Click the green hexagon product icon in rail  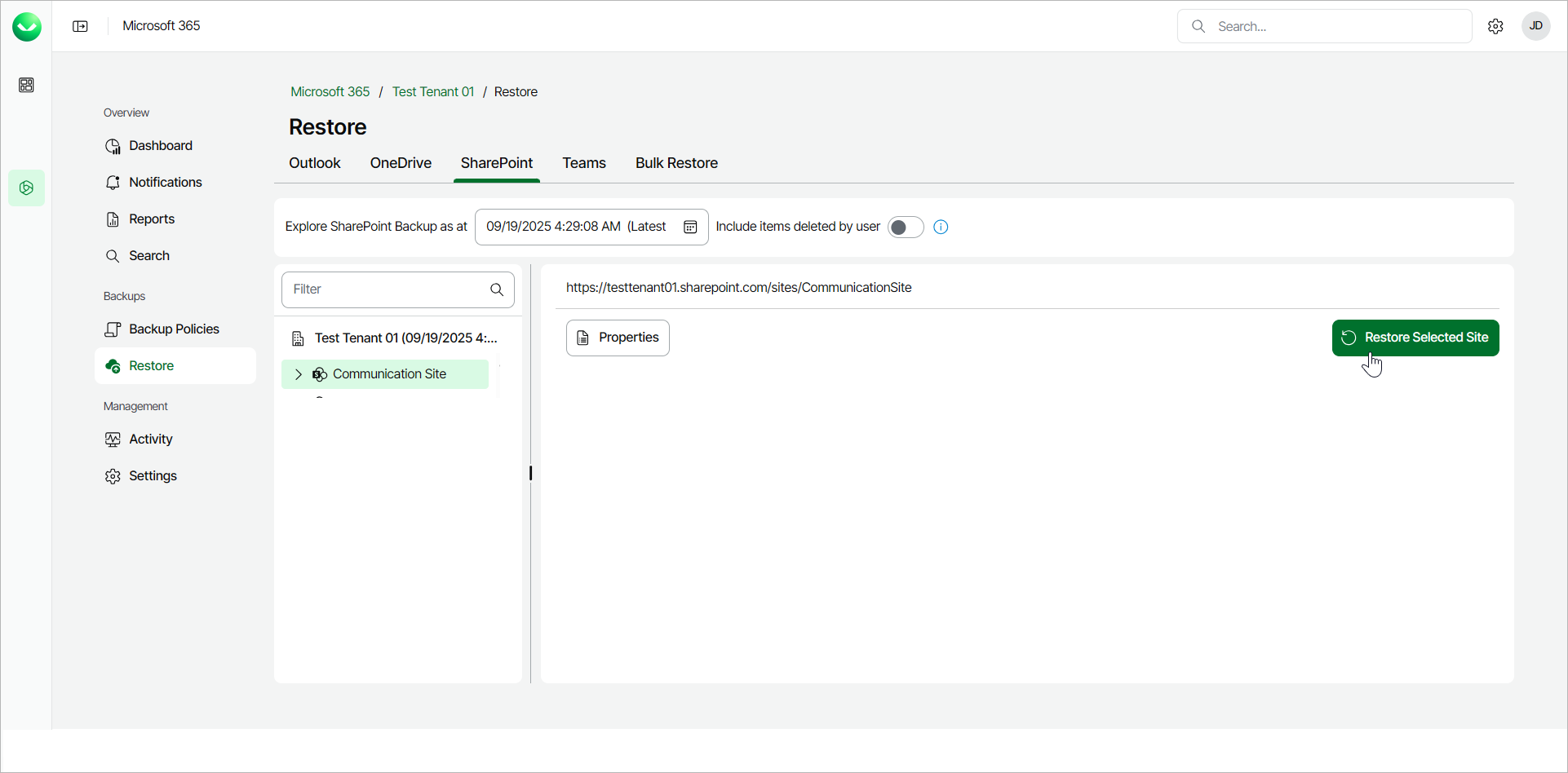coord(26,188)
